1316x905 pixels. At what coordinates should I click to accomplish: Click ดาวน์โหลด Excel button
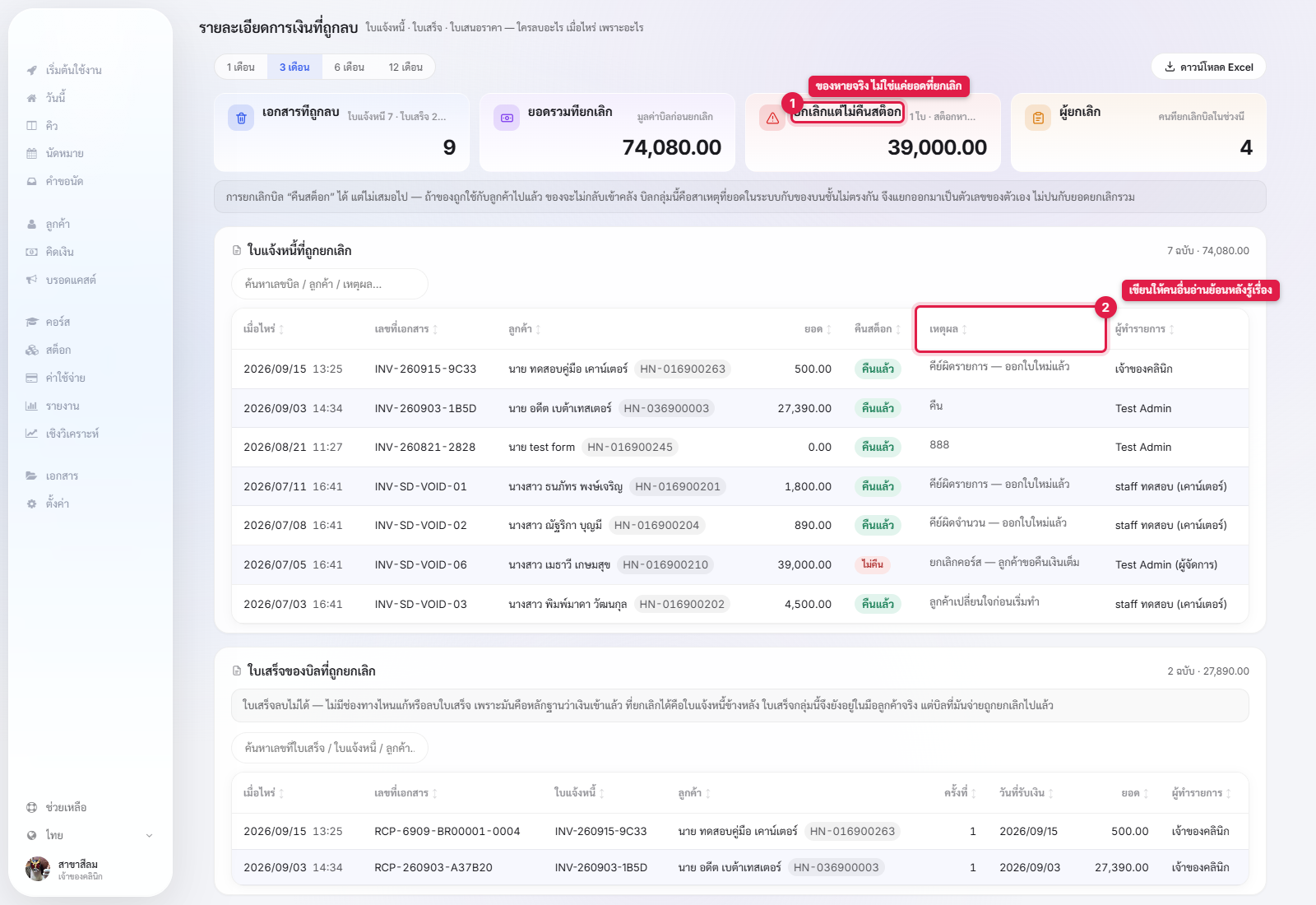pos(1208,67)
